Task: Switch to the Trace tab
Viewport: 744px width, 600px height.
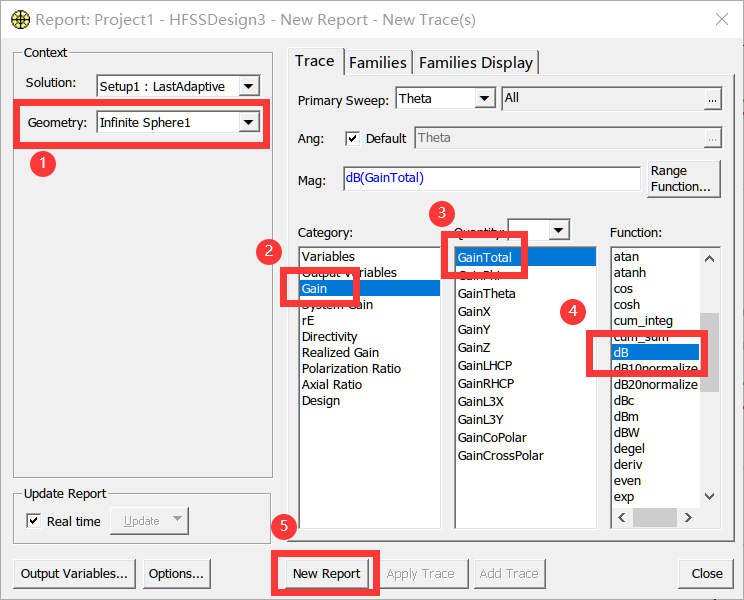Action: [315, 61]
